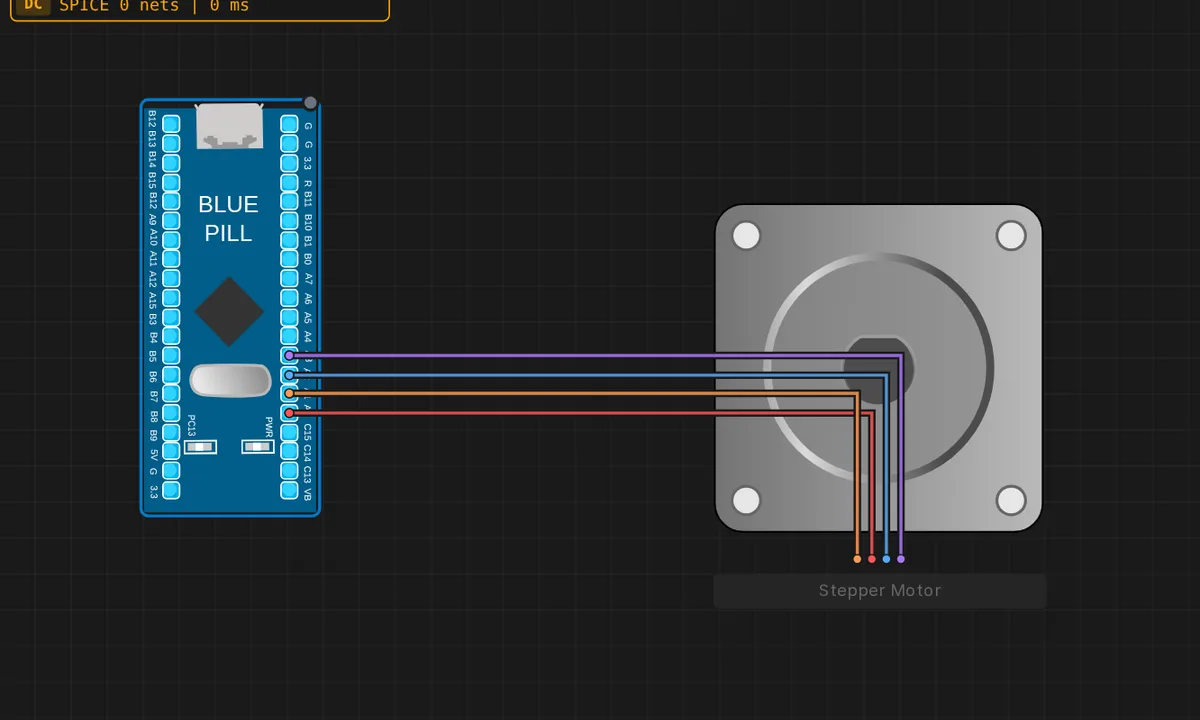Viewport: 1200px width, 720px height.
Task: Click pin A10 on the left header
Action: point(171,240)
